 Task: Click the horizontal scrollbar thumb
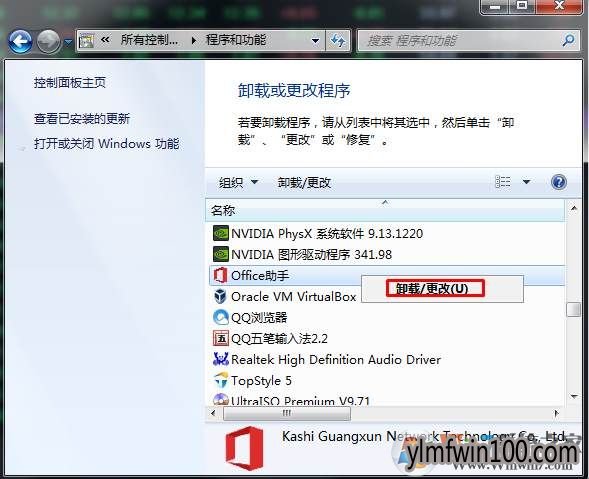pos(287,413)
